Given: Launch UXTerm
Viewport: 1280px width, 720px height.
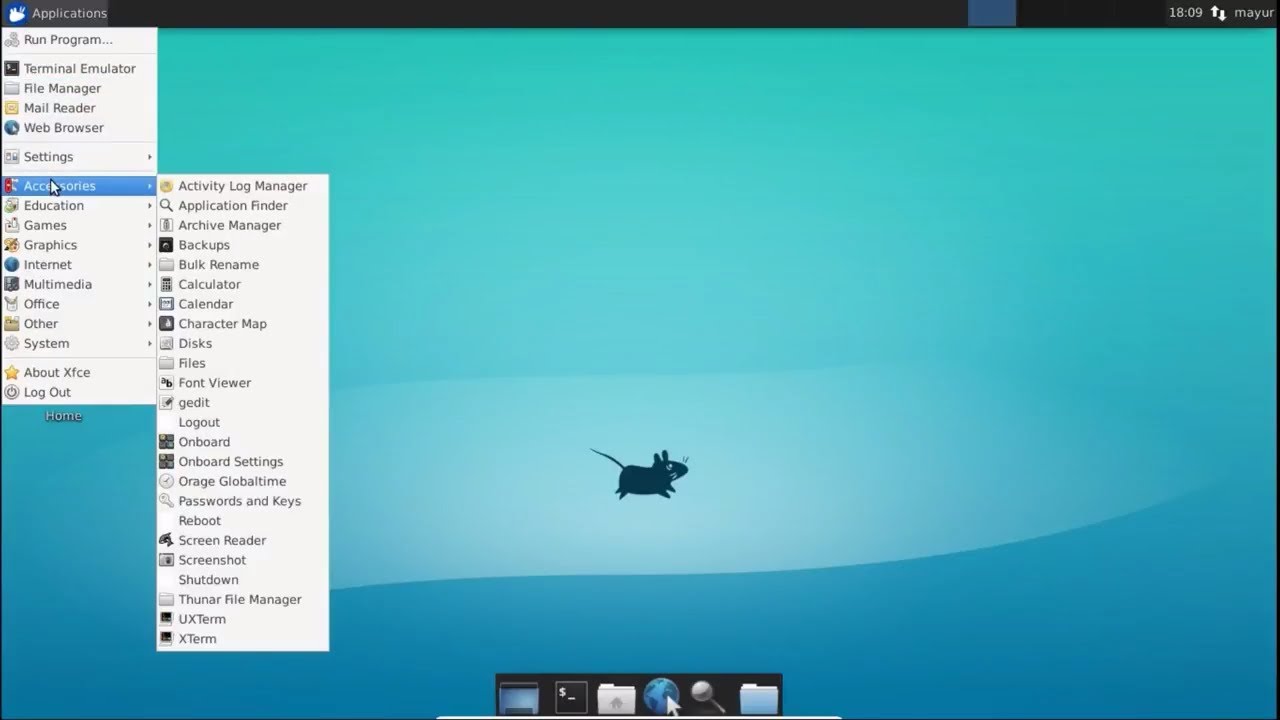Looking at the screenshot, I should [243, 620].
